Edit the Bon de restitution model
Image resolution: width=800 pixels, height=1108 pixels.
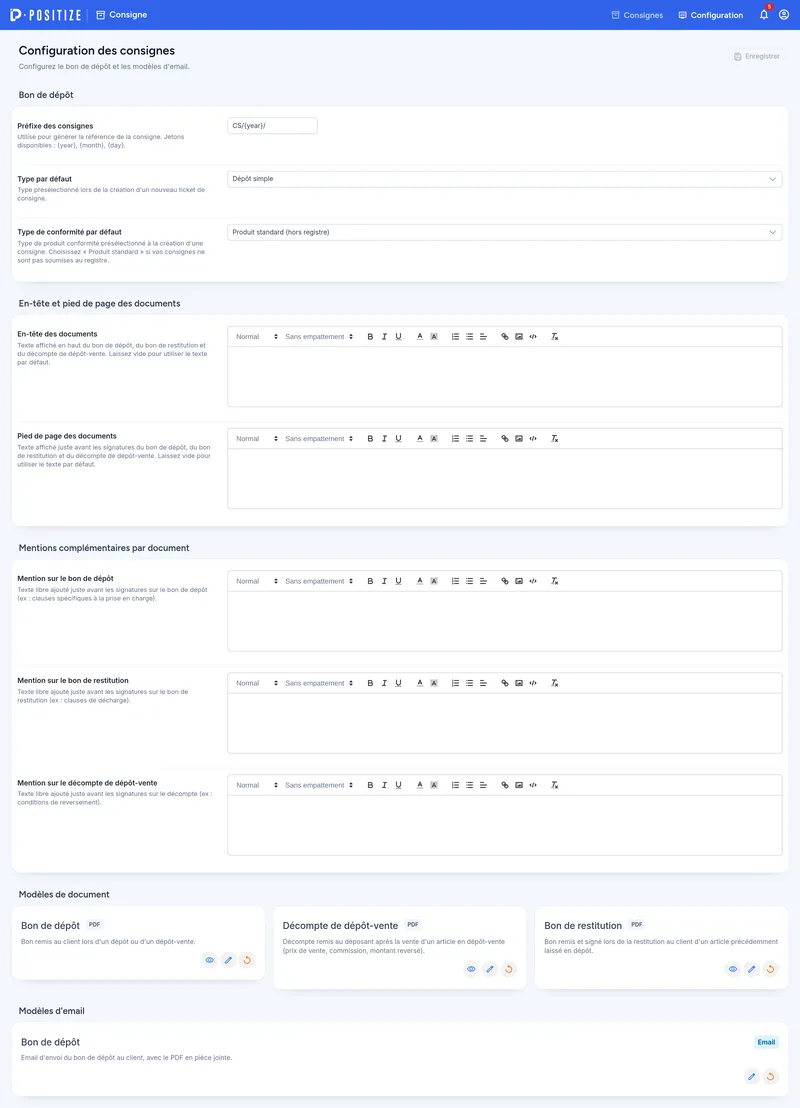[751, 969]
